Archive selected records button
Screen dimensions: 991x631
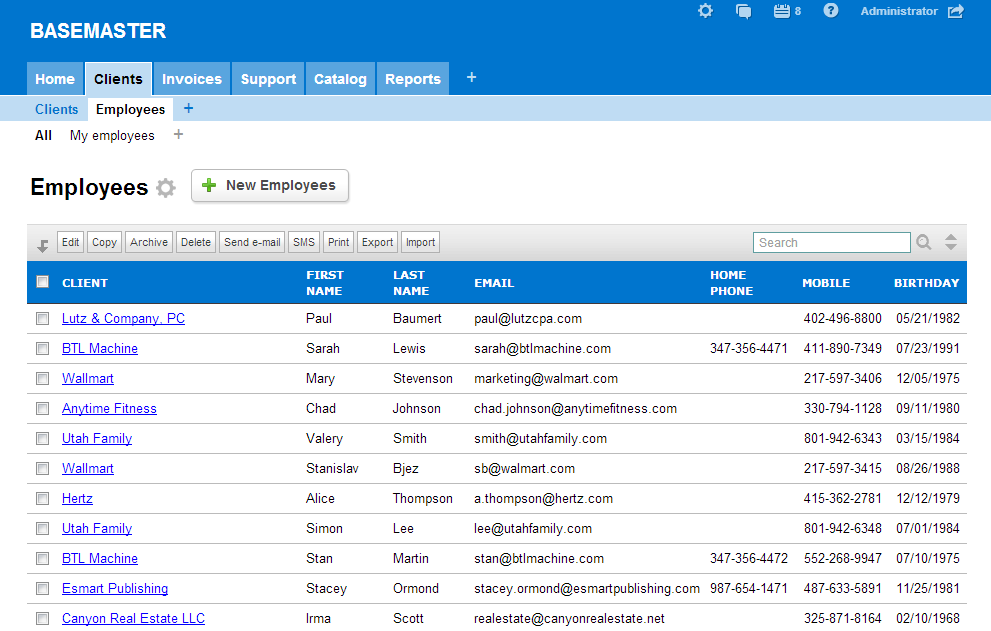click(x=149, y=242)
